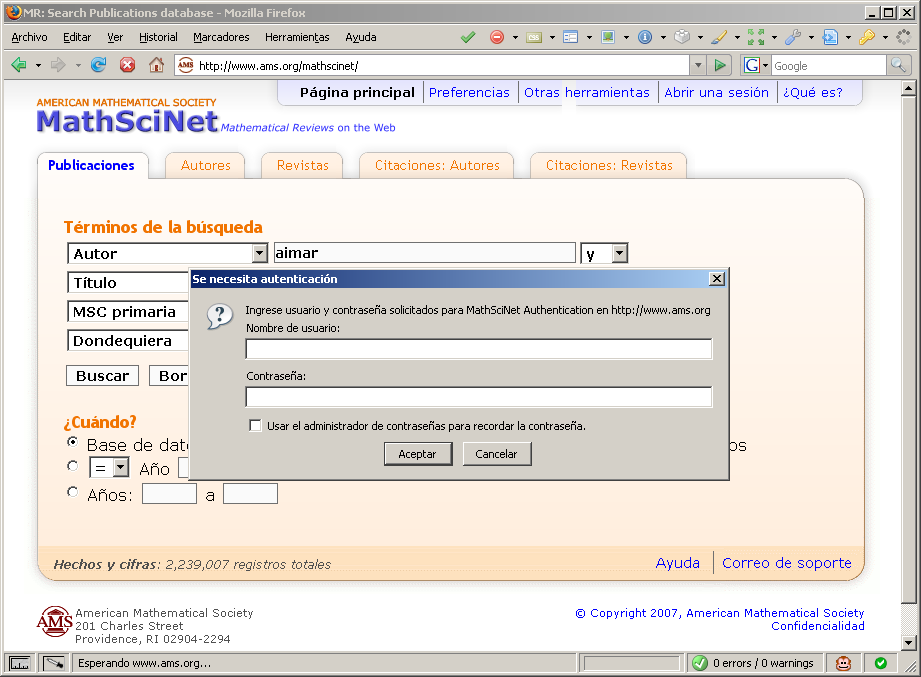Open the Marcadores menu

tap(221, 37)
